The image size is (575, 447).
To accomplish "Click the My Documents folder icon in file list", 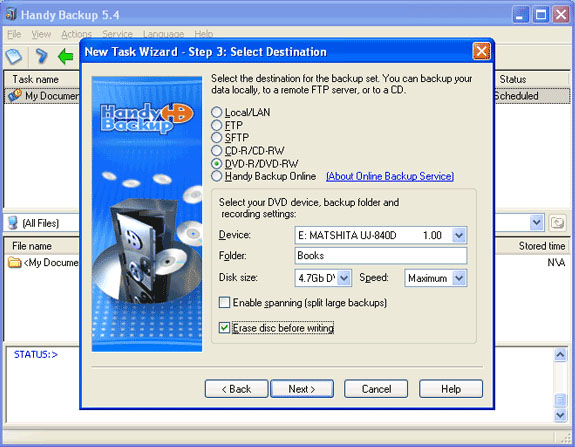I will pos(15,263).
